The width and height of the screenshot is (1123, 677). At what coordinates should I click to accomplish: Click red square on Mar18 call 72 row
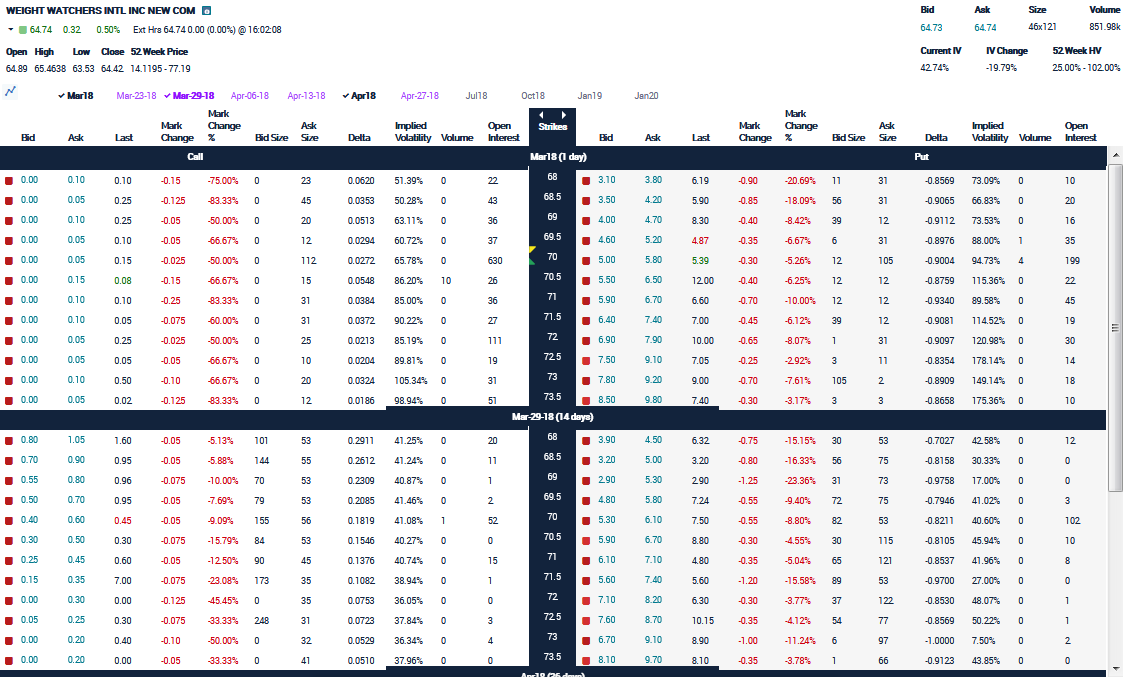pos(9,342)
